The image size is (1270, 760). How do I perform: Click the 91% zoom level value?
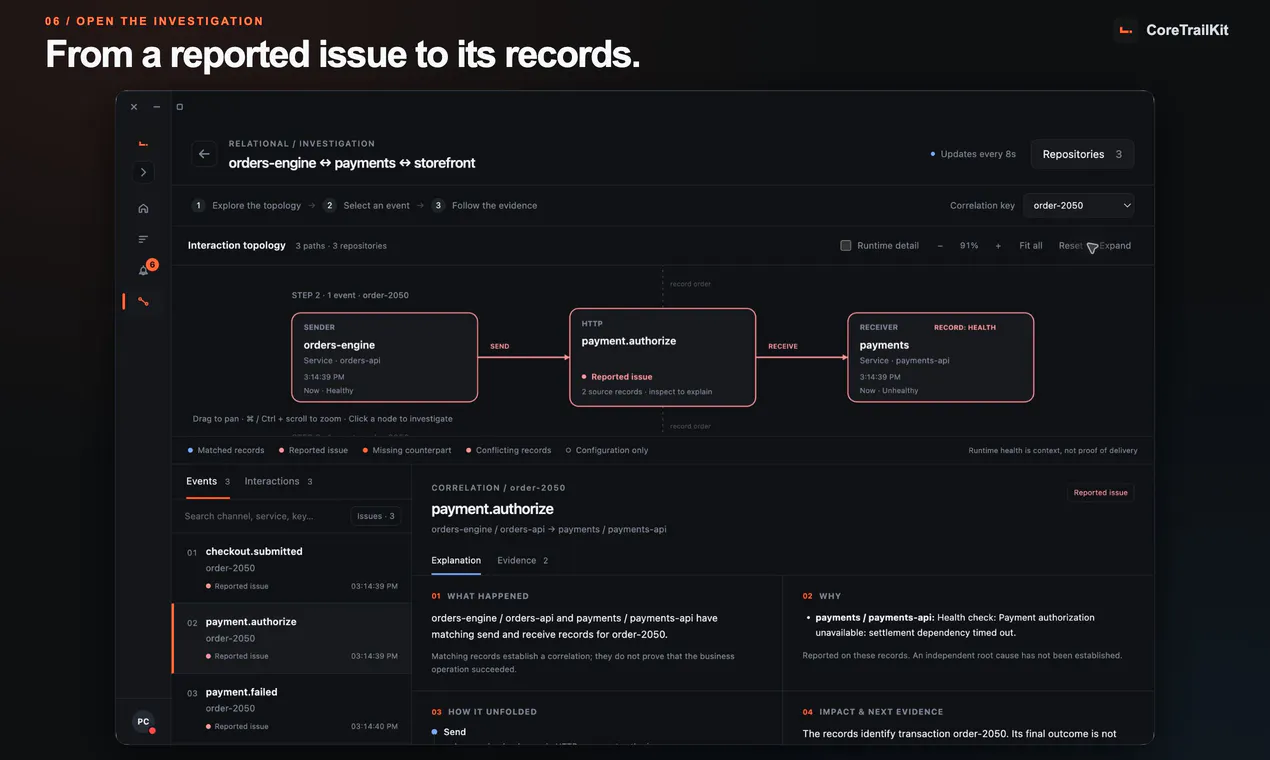[x=969, y=246]
